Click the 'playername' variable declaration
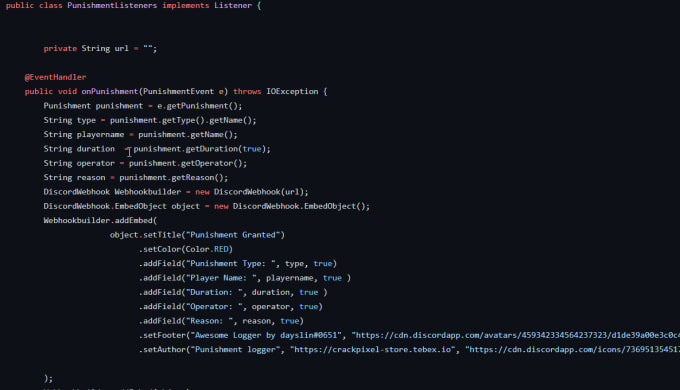Viewport: 680px width, 390px height. (100, 134)
